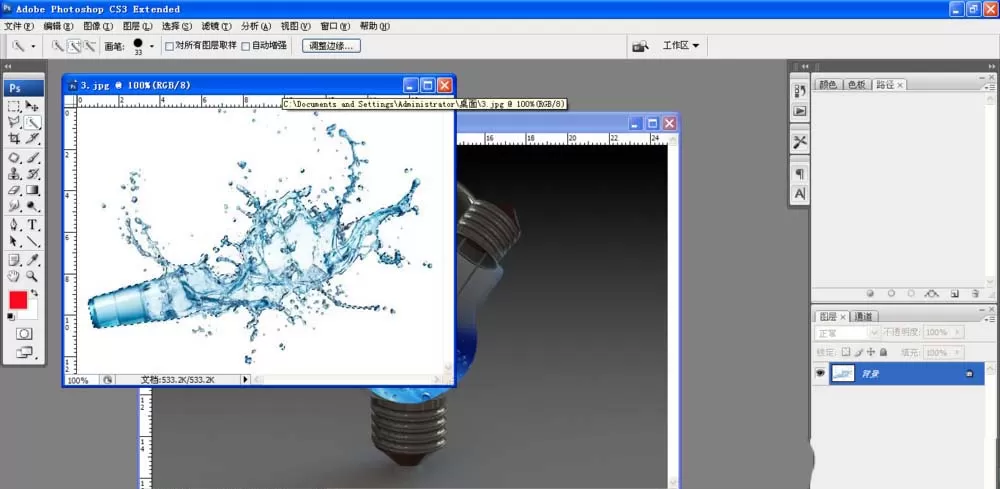This screenshot has width=1000, height=489.
Task: Expand the collapsed icon dock panels
Action: pyautogui.click(x=805, y=66)
